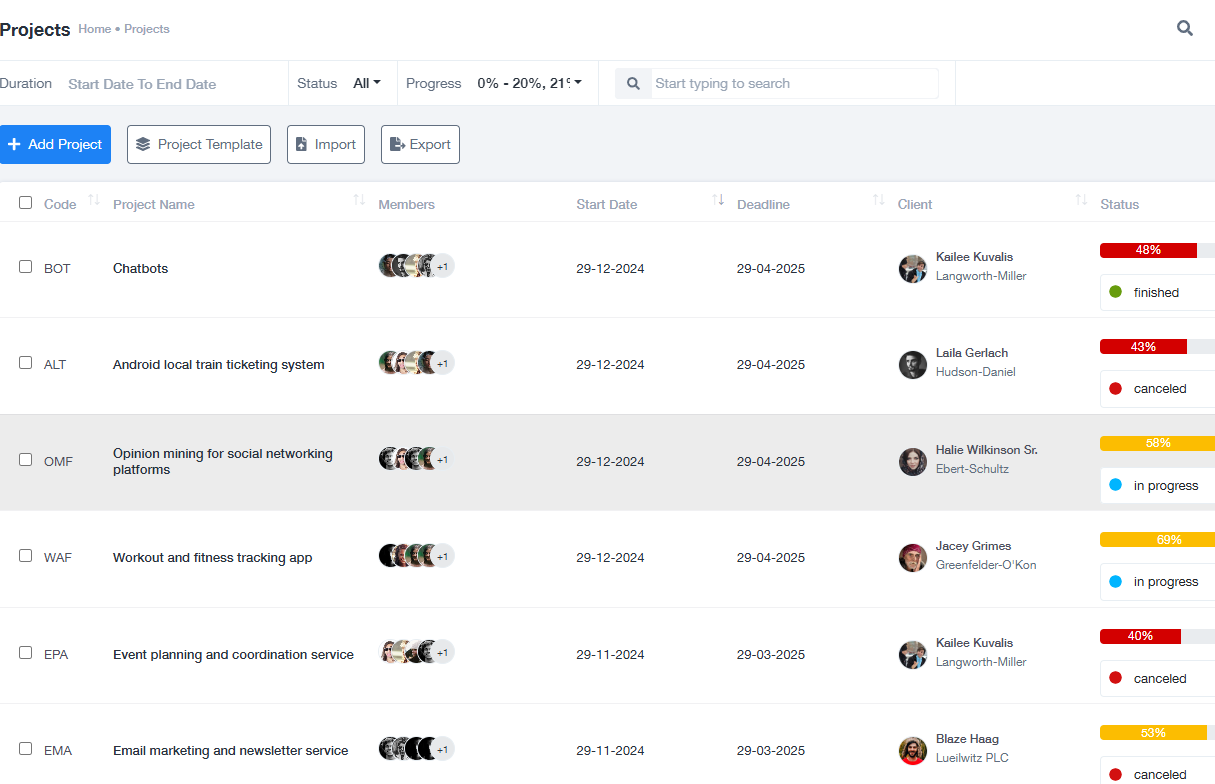Select the WAF project row checkbox
Image resolution: width=1215 pixels, height=784 pixels.
point(26,556)
